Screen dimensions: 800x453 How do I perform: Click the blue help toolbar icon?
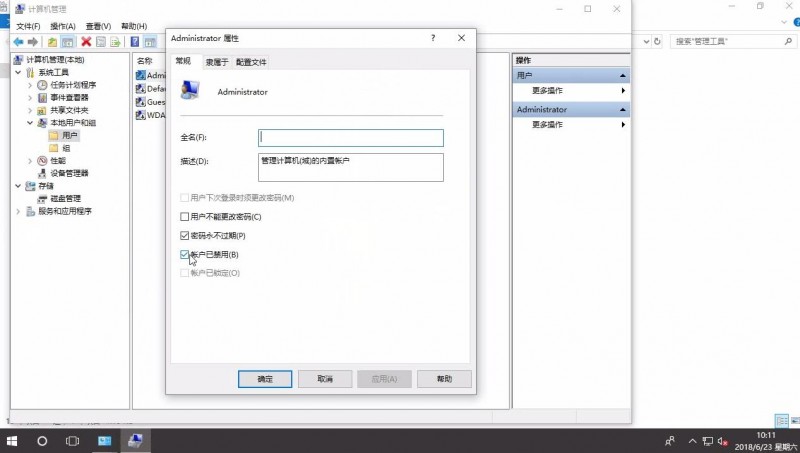tap(135, 42)
